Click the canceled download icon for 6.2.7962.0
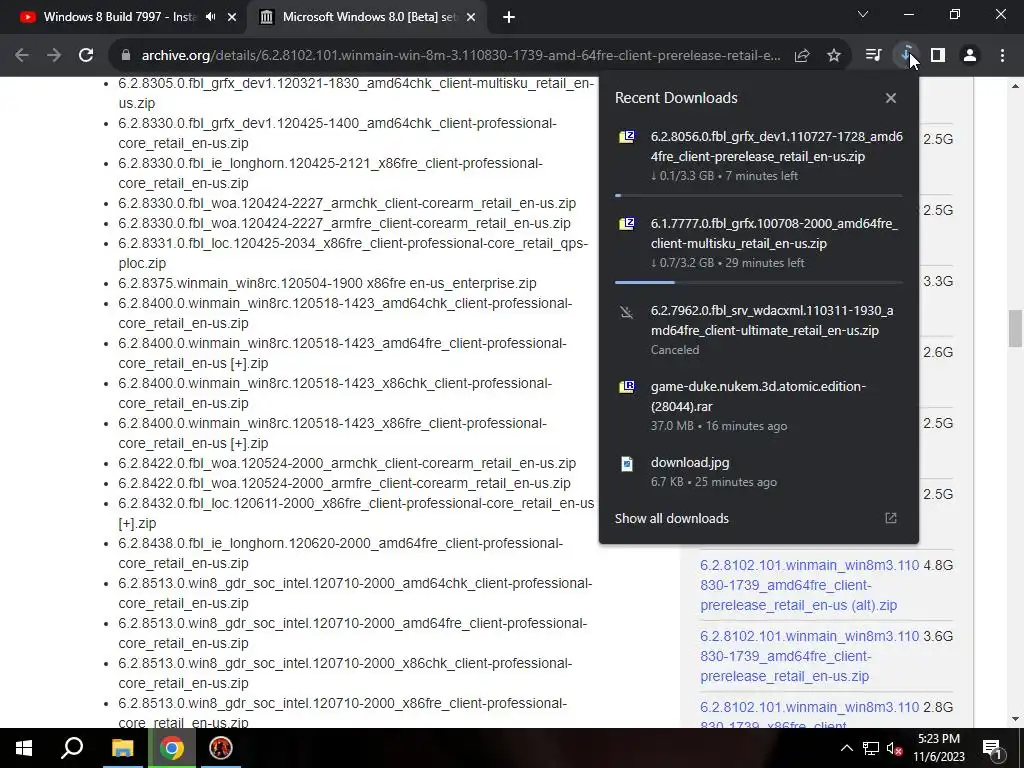Viewport: 1024px width, 768px height. tap(626, 312)
